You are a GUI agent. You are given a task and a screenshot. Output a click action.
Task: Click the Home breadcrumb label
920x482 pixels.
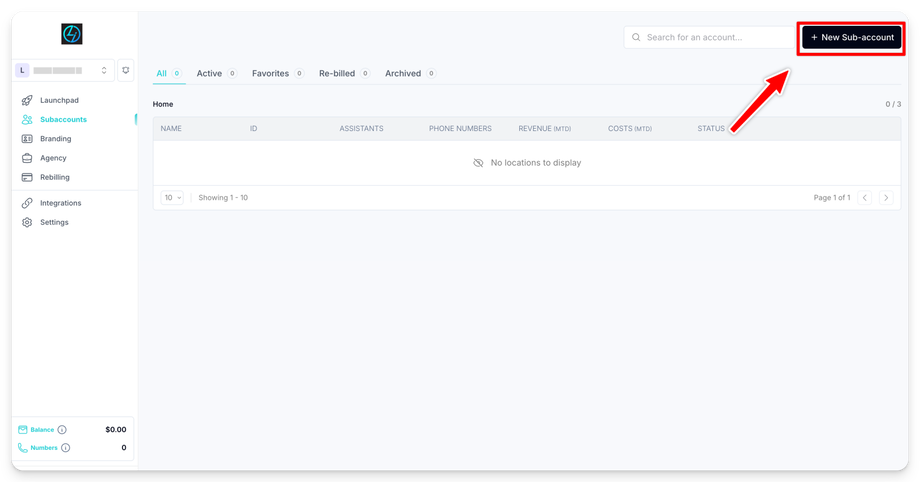(163, 104)
